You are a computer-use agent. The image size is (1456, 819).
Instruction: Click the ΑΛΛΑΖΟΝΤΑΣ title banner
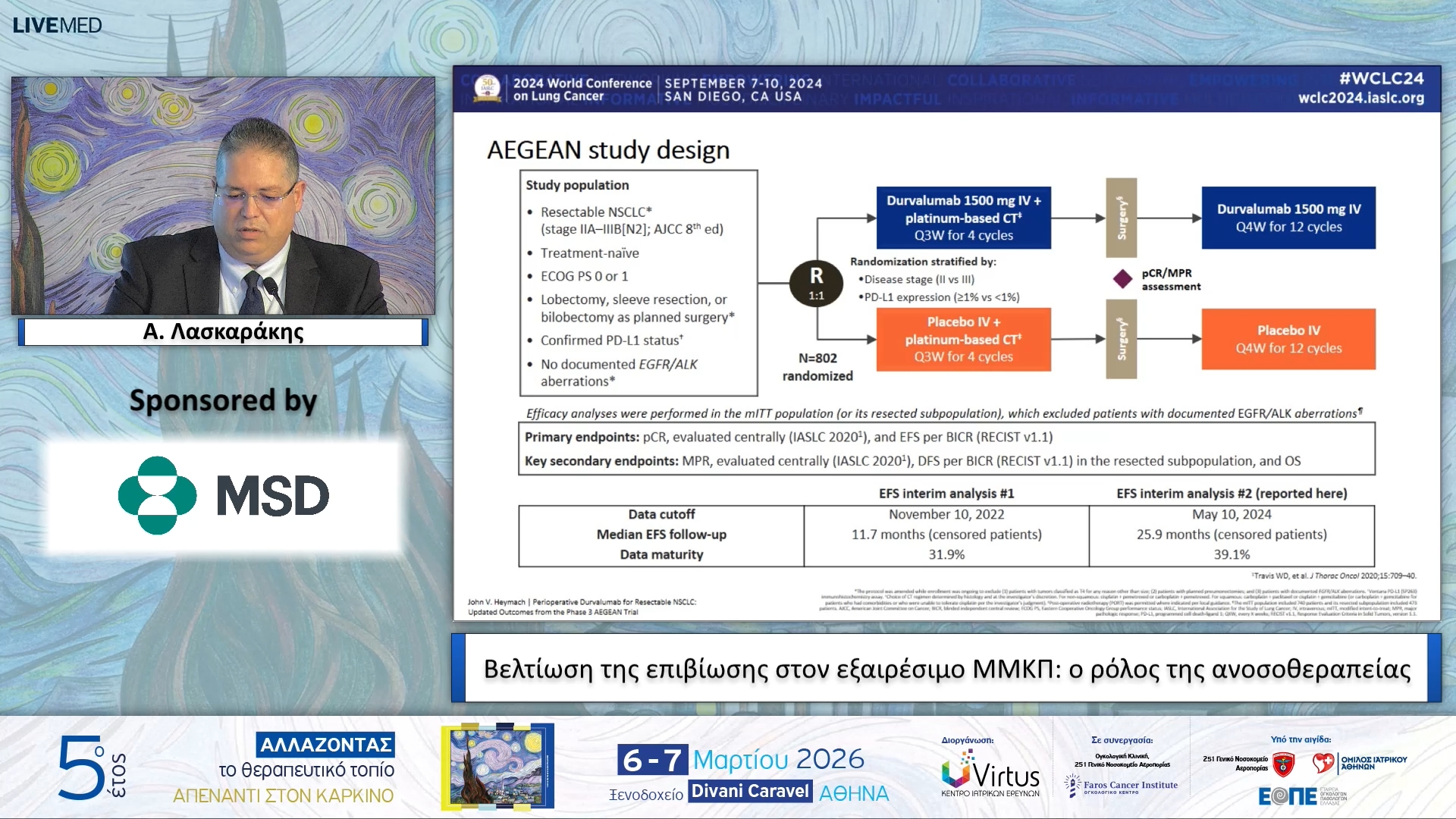pos(325,745)
